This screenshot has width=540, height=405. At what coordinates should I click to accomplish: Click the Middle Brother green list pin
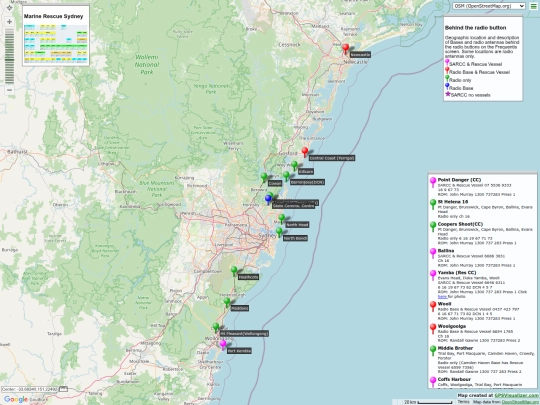[433, 351]
